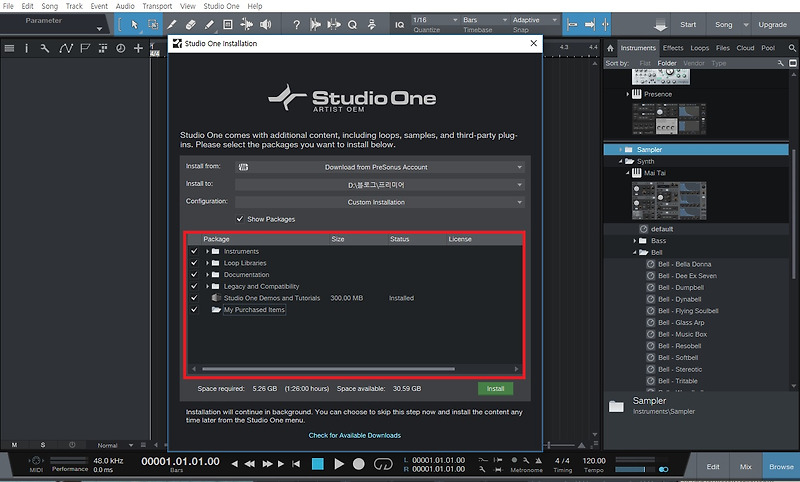Viewport: 800px width, 482px height.
Task: Toggle the Browse button
Action: tap(781, 467)
